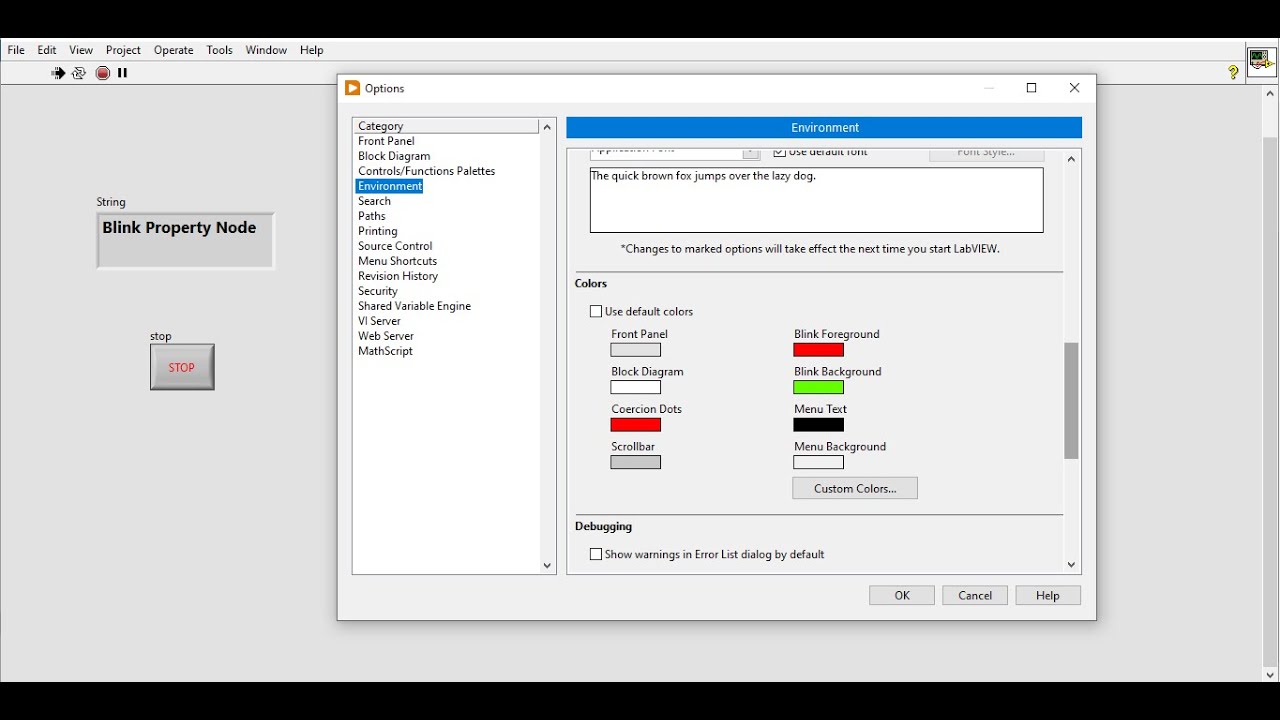Click Environment pane scroll down arrow
This screenshot has height=720, width=1280.
1071,565
